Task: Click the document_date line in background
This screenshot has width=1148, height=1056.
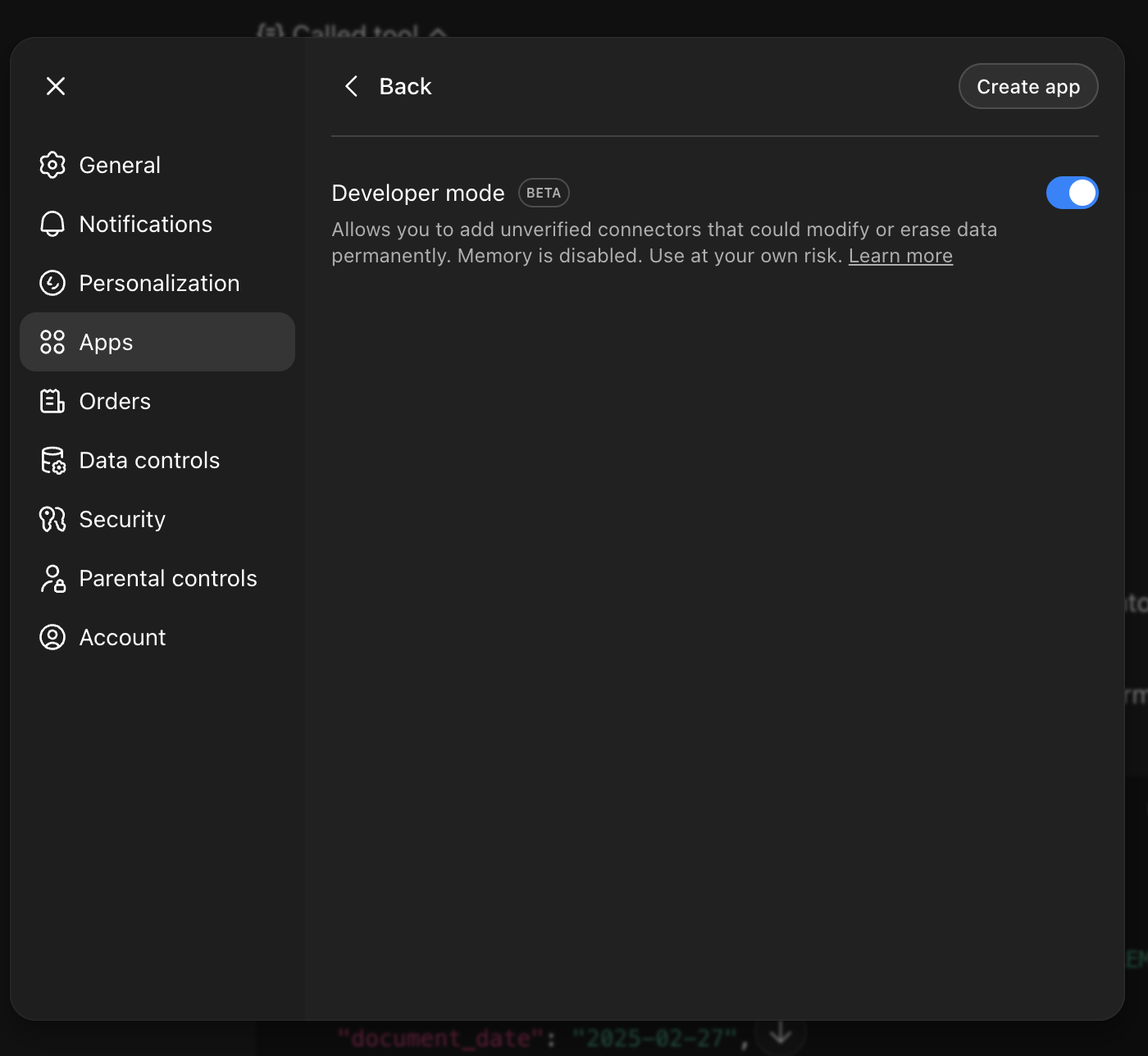Action: pyautogui.click(x=541, y=1039)
